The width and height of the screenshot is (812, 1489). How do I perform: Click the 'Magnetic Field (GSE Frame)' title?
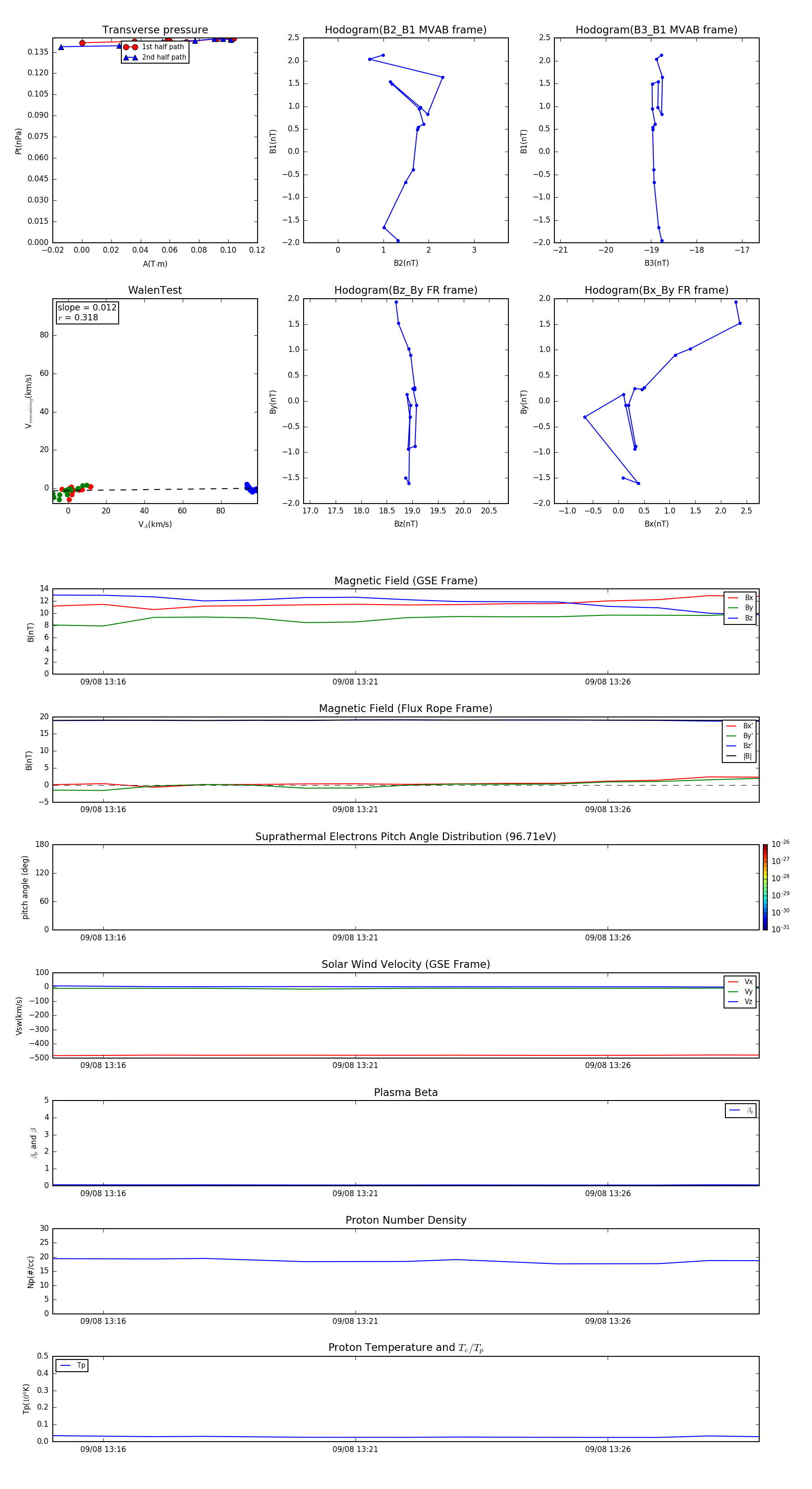tap(406, 581)
